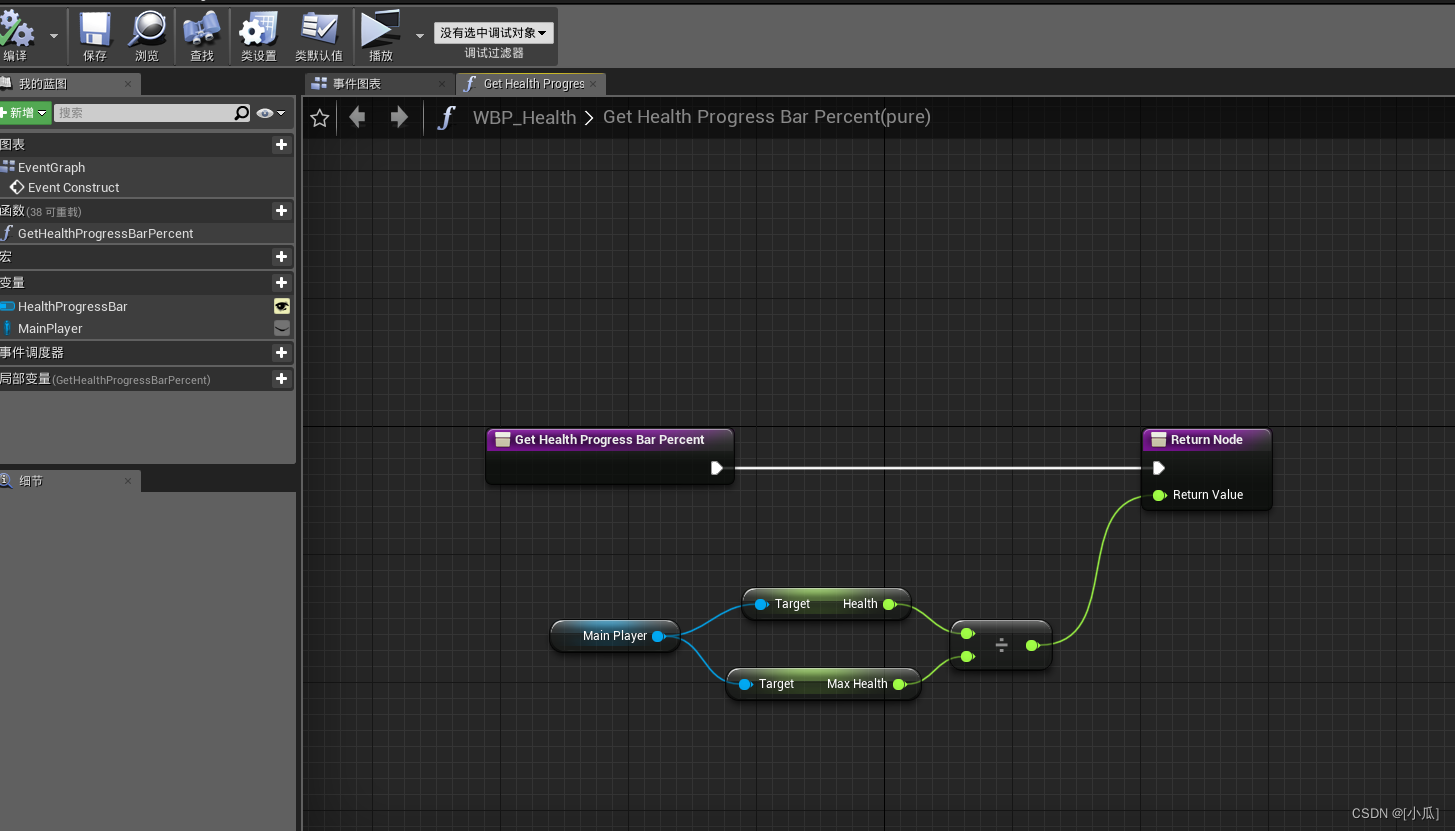Screen dimensions: 1455x831
Task: Switch to the 细节 details tab
Action: click(31, 481)
